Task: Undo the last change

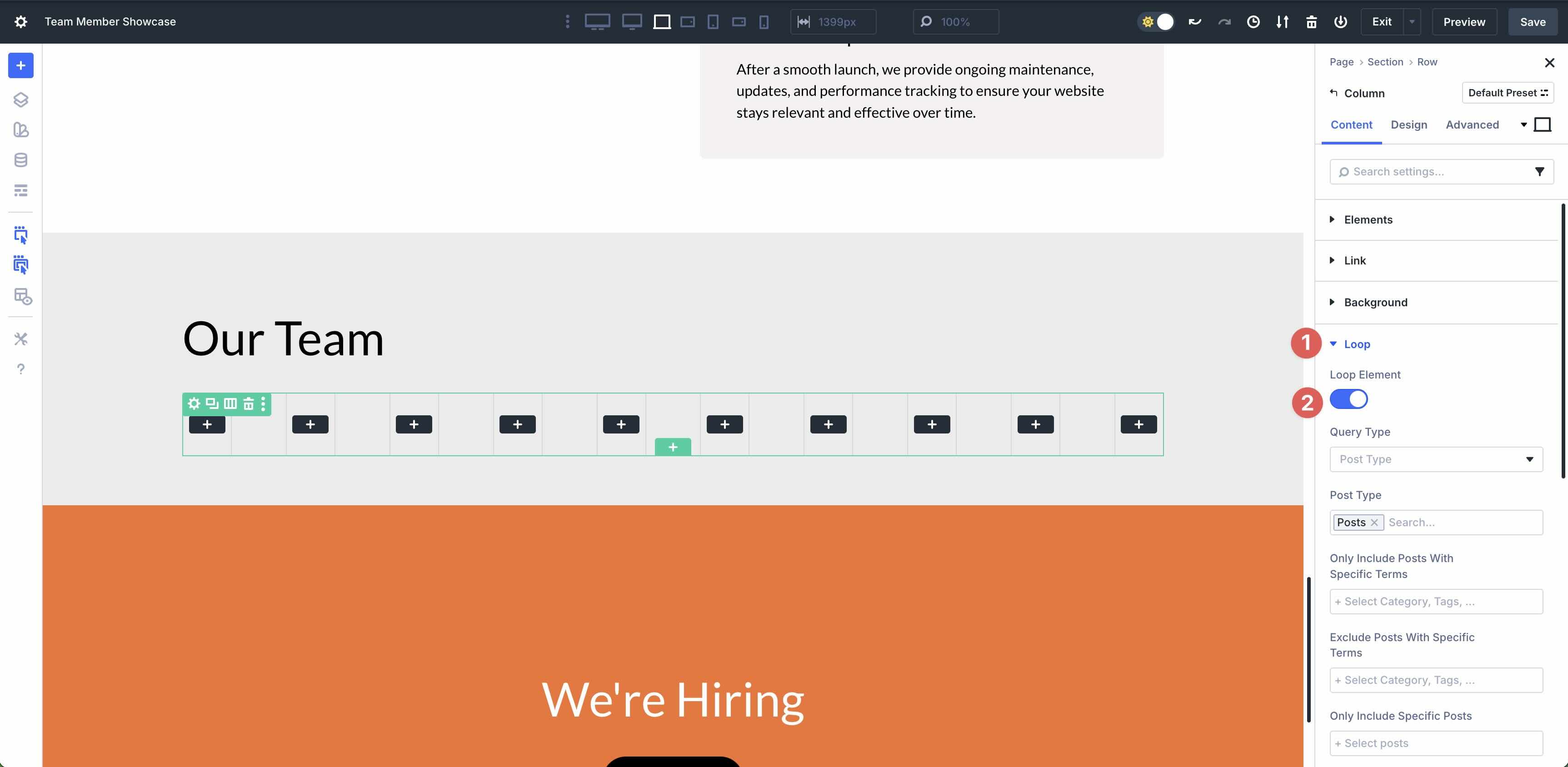Action: coord(1194,21)
